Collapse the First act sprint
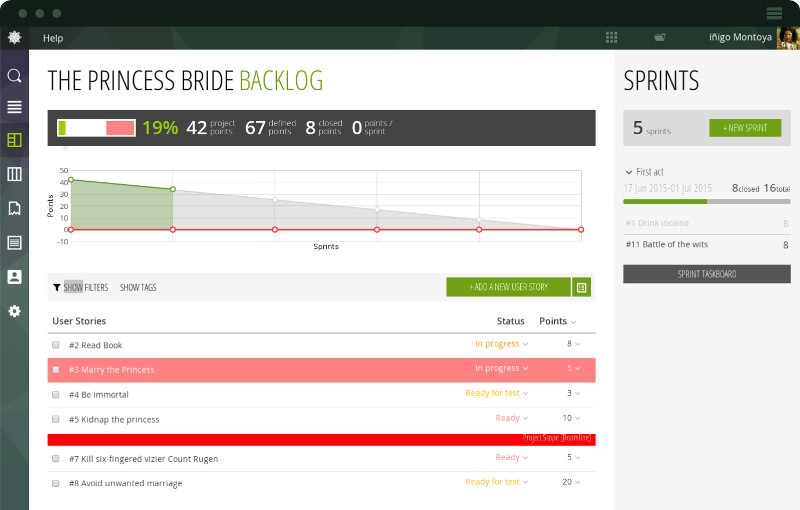 tap(629, 172)
